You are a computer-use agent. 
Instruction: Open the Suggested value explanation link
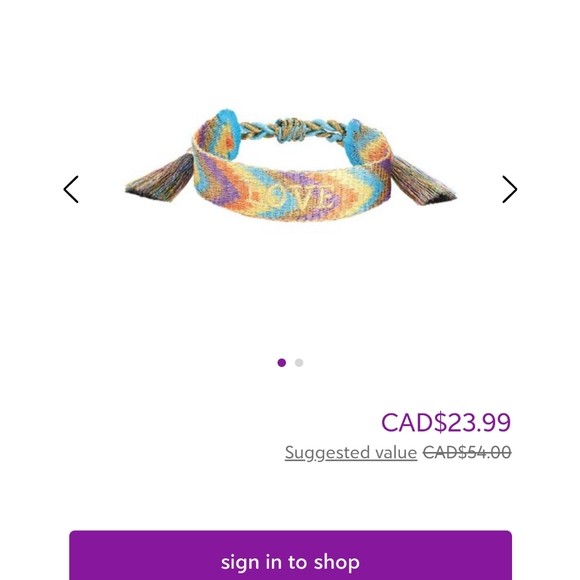(351, 452)
